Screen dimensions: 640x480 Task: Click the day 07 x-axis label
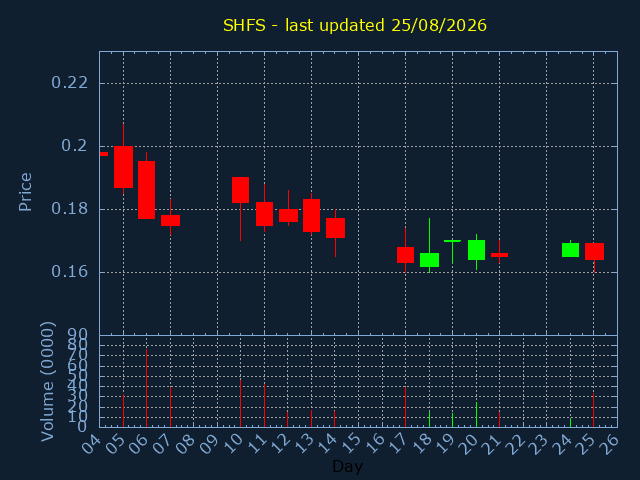coord(162,444)
